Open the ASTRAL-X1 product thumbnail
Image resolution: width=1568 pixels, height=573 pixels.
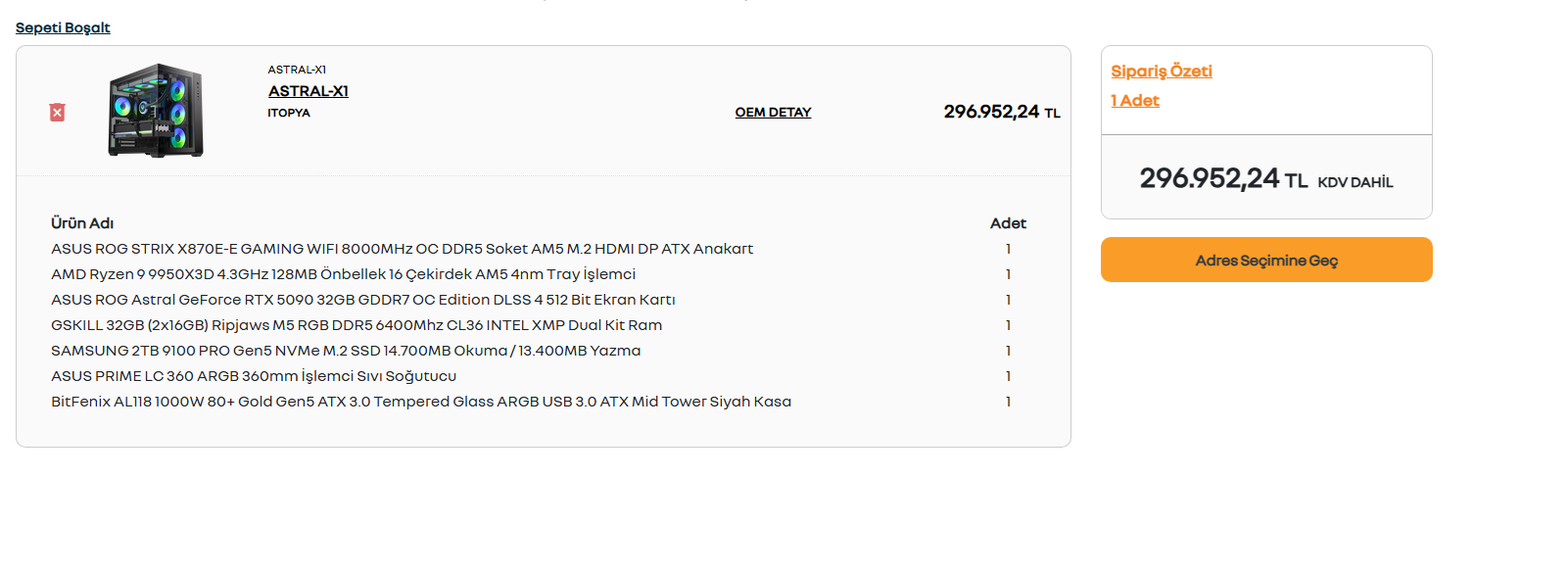pyautogui.click(x=156, y=111)
